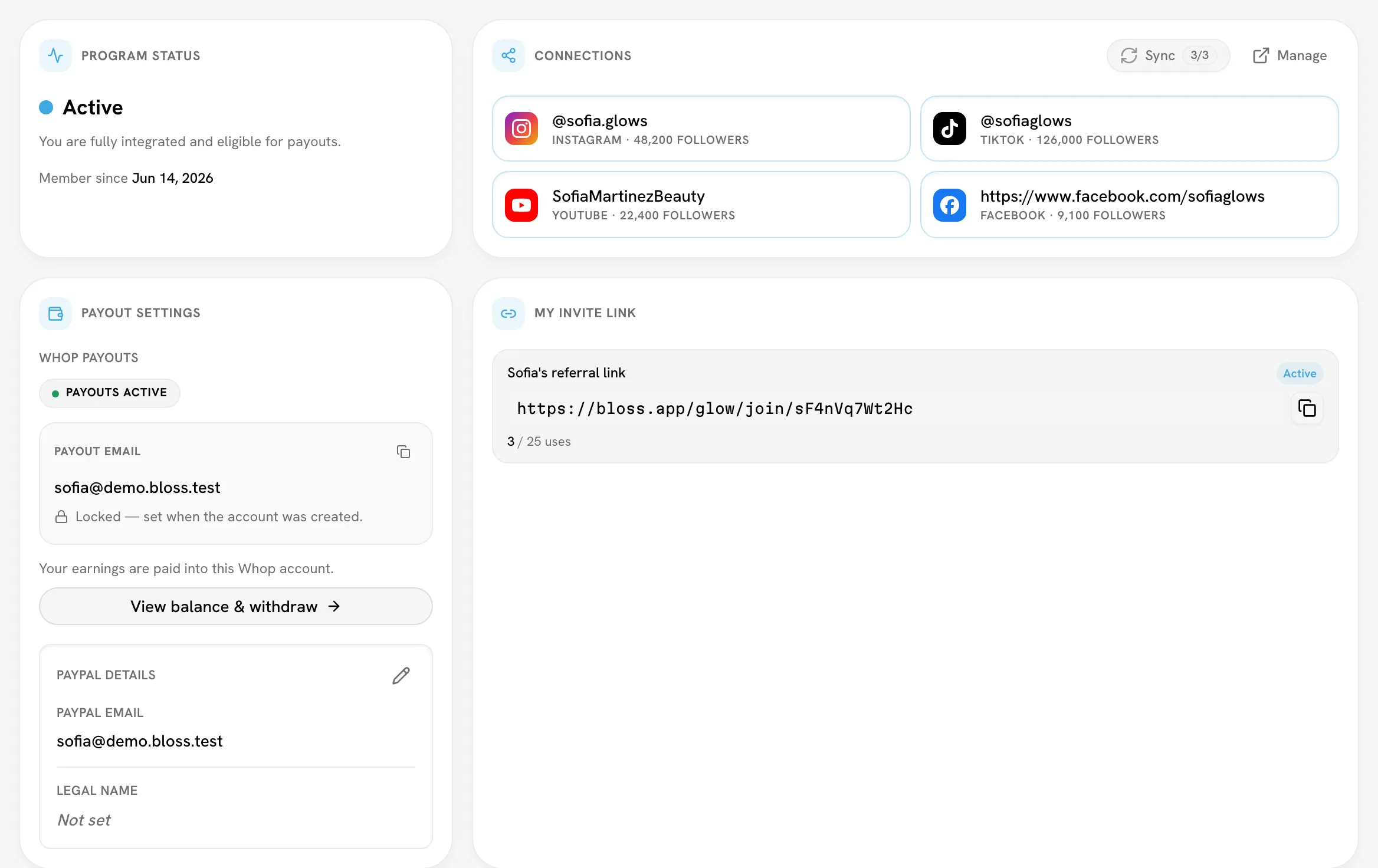Click the payout email sofia@demo.bloss.test

coord(137,488)
